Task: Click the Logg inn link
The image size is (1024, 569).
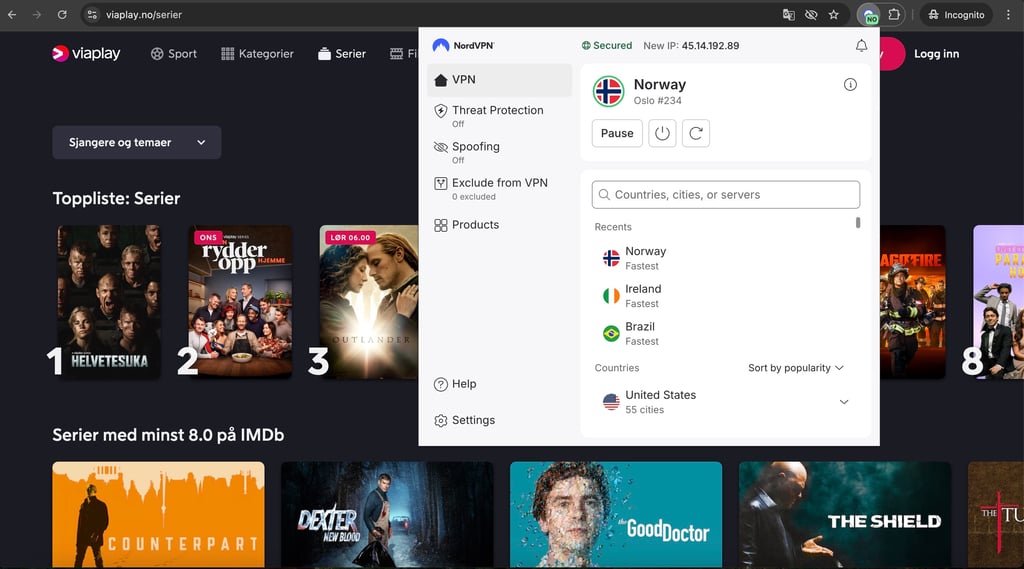Action: (x=936, y=54)
